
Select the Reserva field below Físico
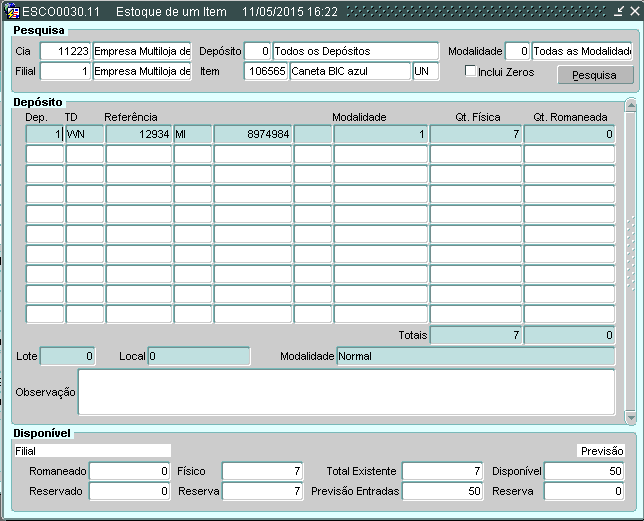coord(262,491)
